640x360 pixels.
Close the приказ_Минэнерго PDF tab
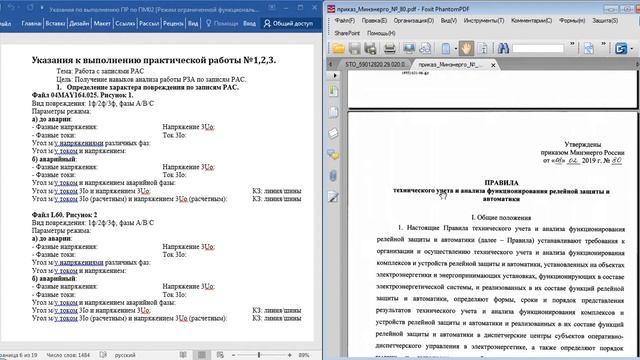coord(493,65)
